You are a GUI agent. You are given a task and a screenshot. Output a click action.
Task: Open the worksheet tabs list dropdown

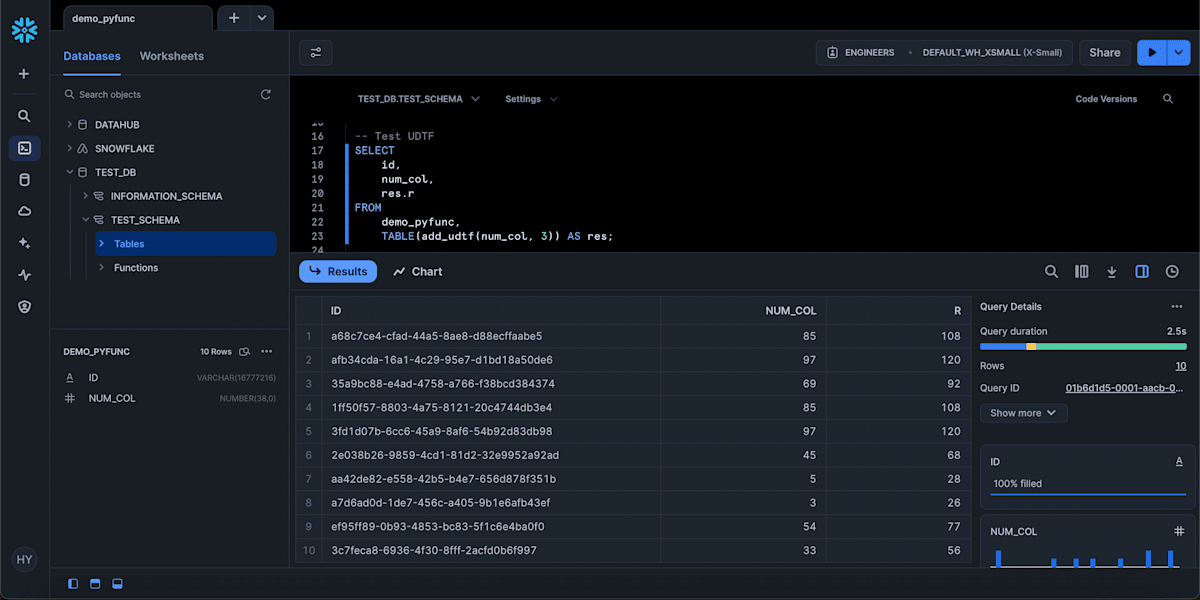tap(260, 18)
